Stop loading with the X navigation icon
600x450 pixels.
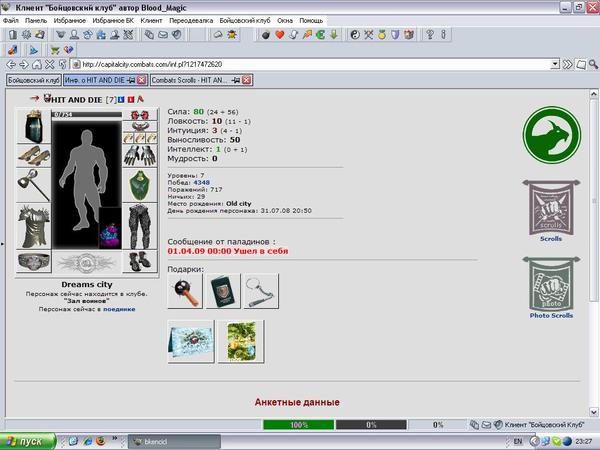click(x=50, y=64)
